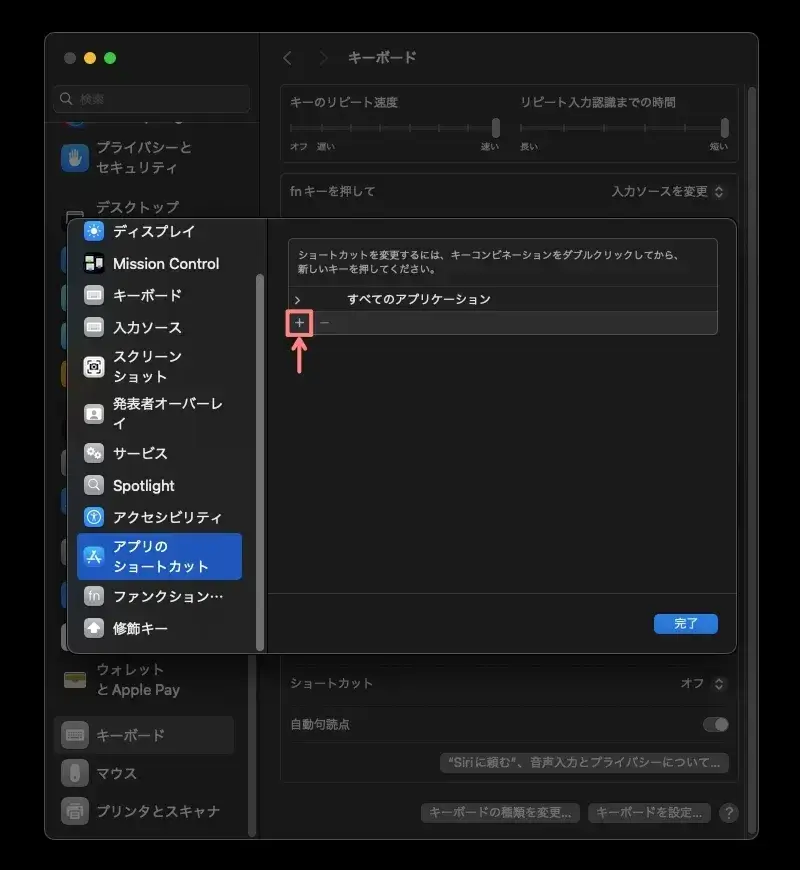Expand すべてのアプリケーション group

point(297,298)
